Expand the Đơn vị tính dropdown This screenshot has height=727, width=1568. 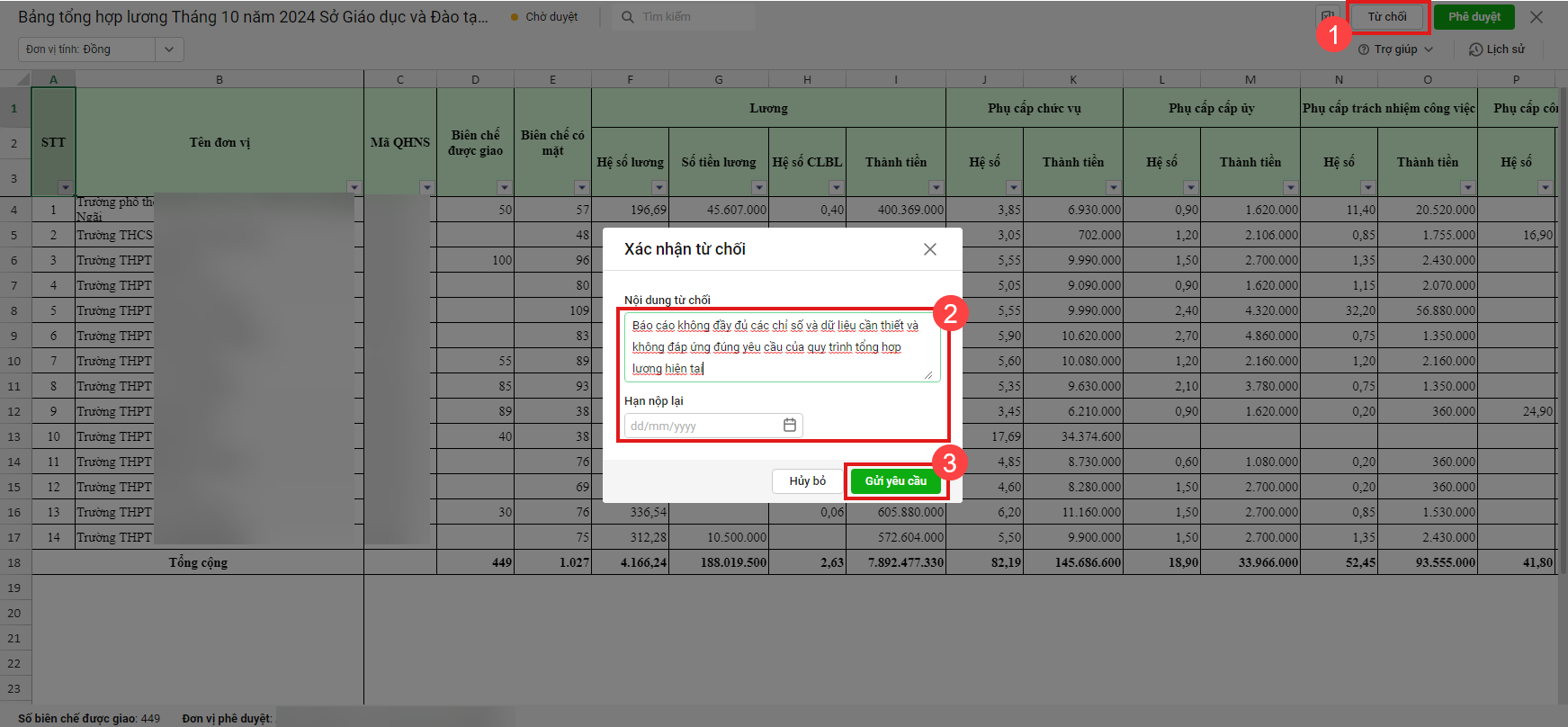[169, 49]
